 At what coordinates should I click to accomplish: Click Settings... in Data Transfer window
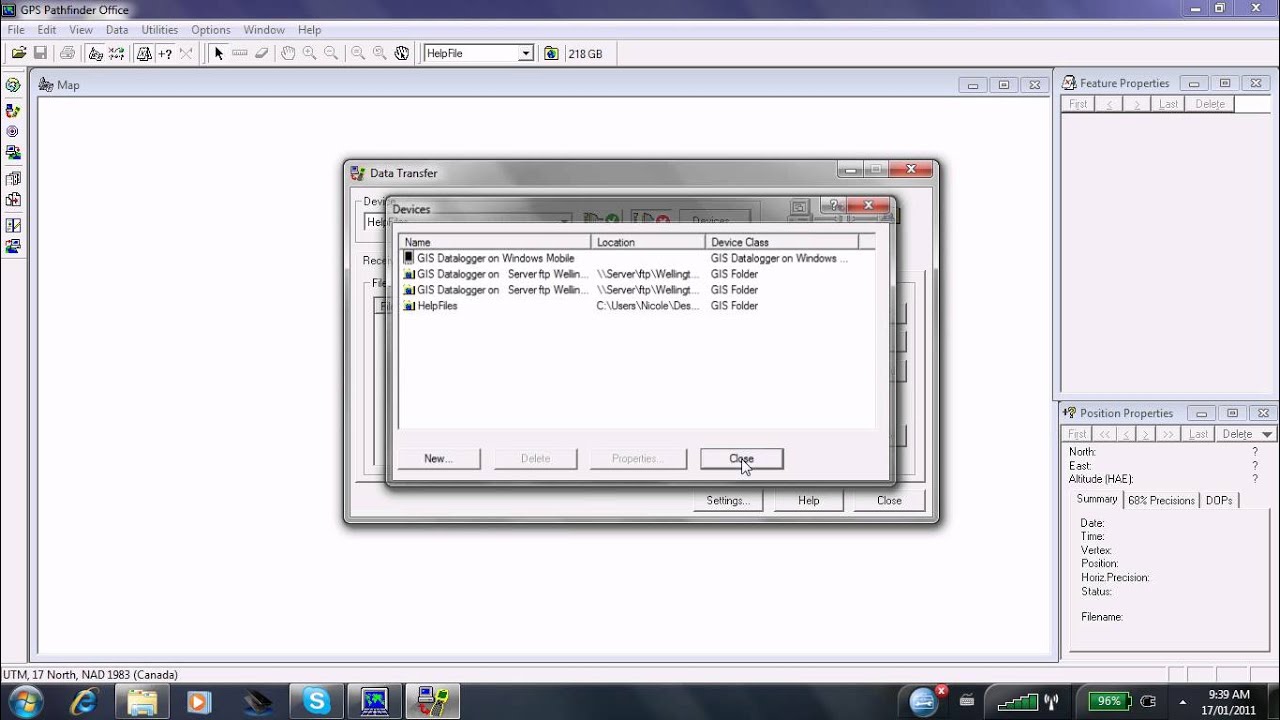(728, 500)
